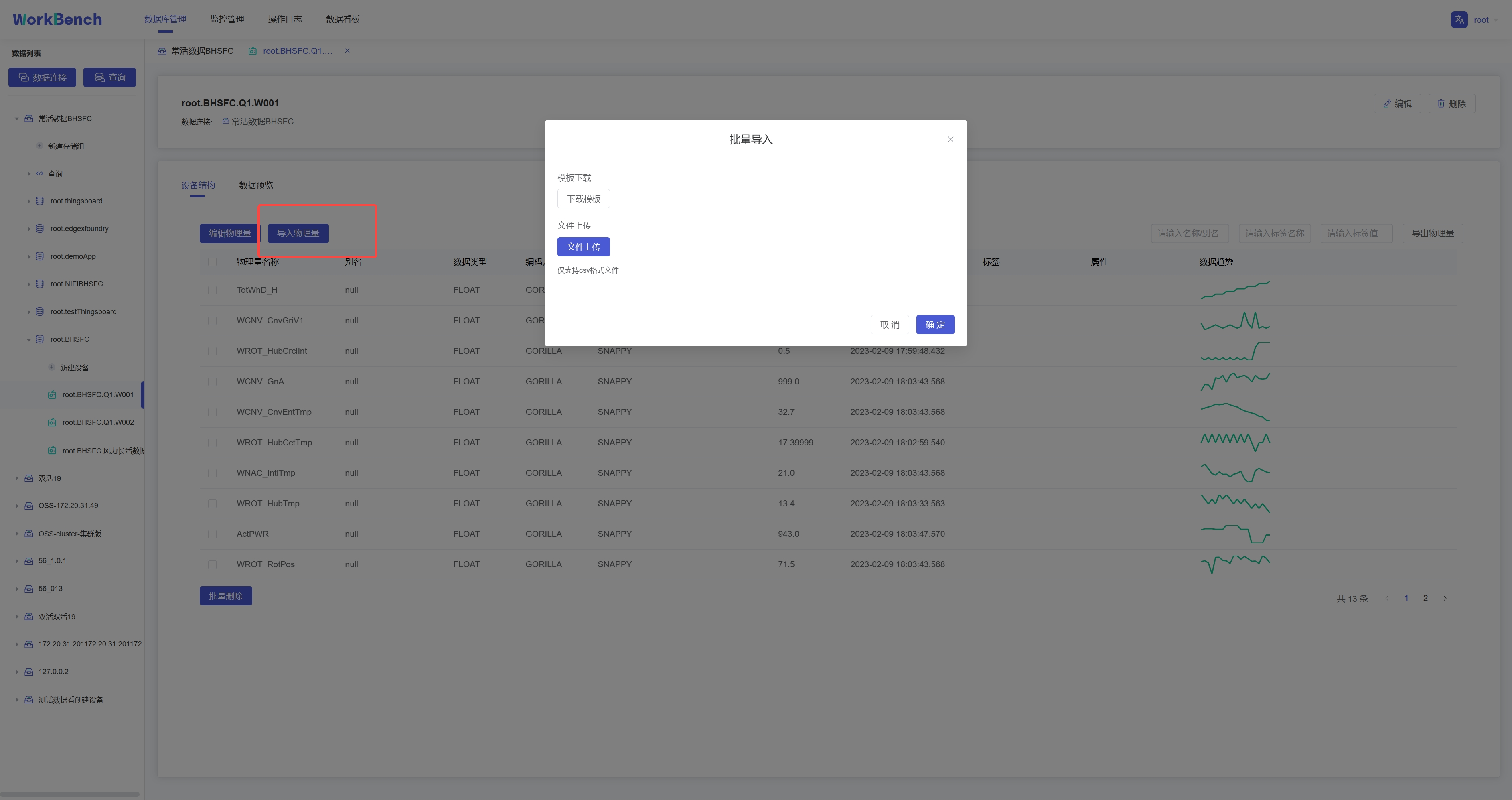Viewport: 1512px width, 800px height.
Task: Click the 新建设备 plus icon under root.BHSFC
Action: [x=52, y=367]
